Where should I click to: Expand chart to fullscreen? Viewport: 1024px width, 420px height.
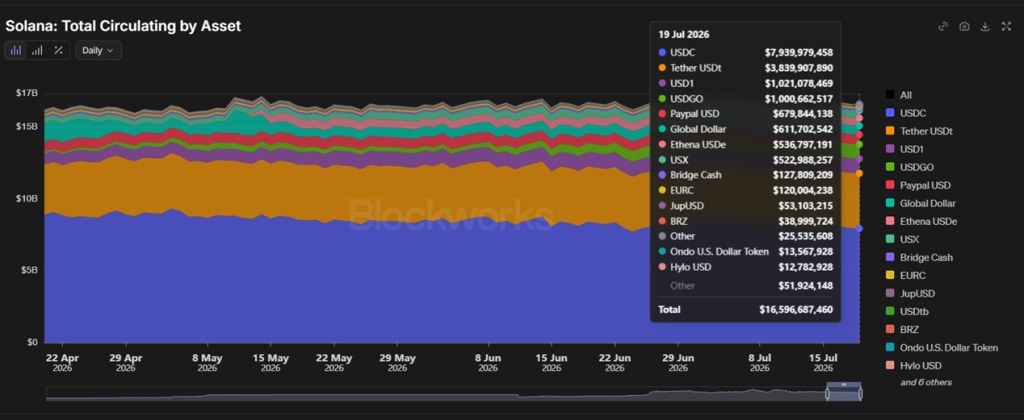point(1006,26)
